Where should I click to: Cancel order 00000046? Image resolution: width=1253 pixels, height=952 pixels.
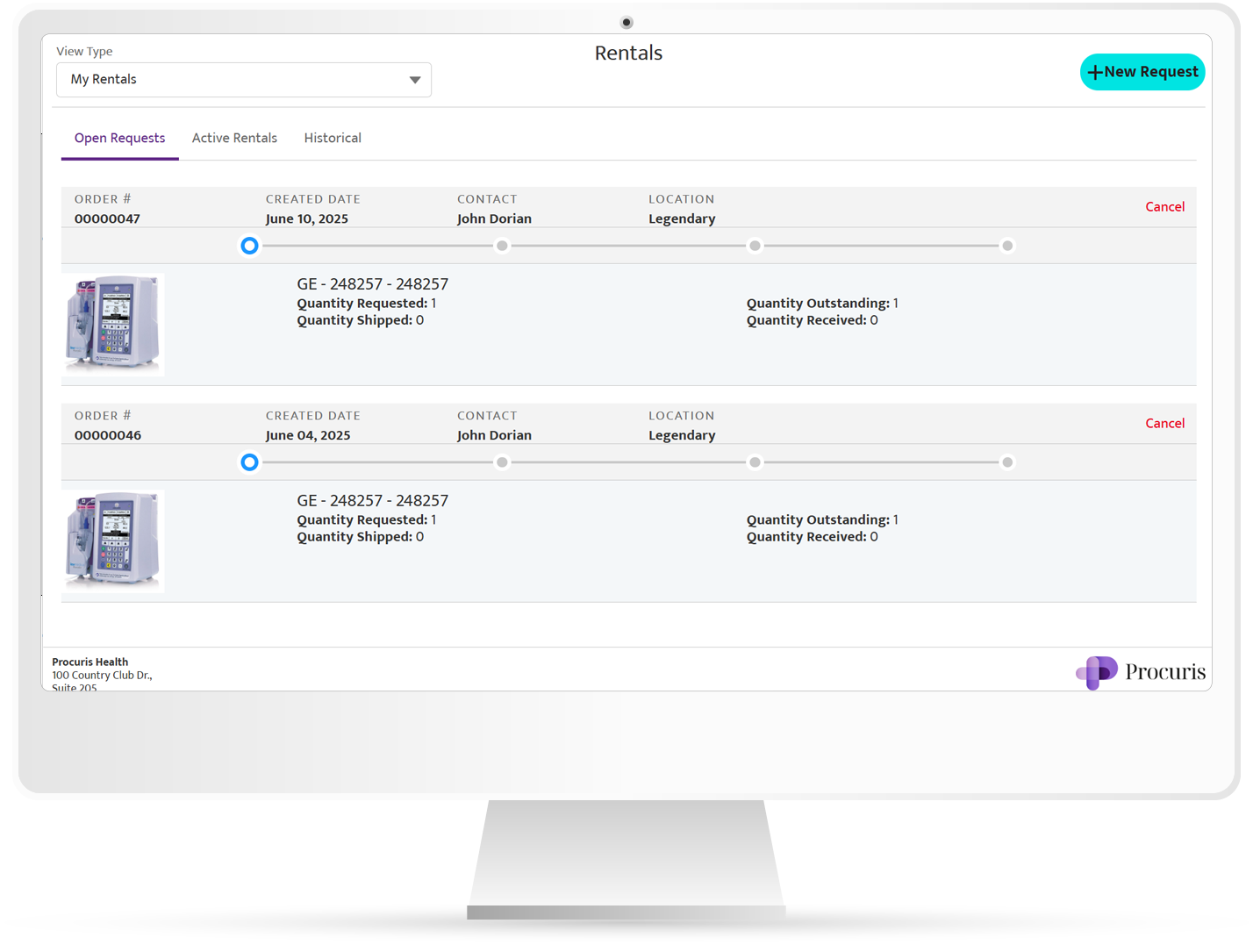(x=1164, y=424)
